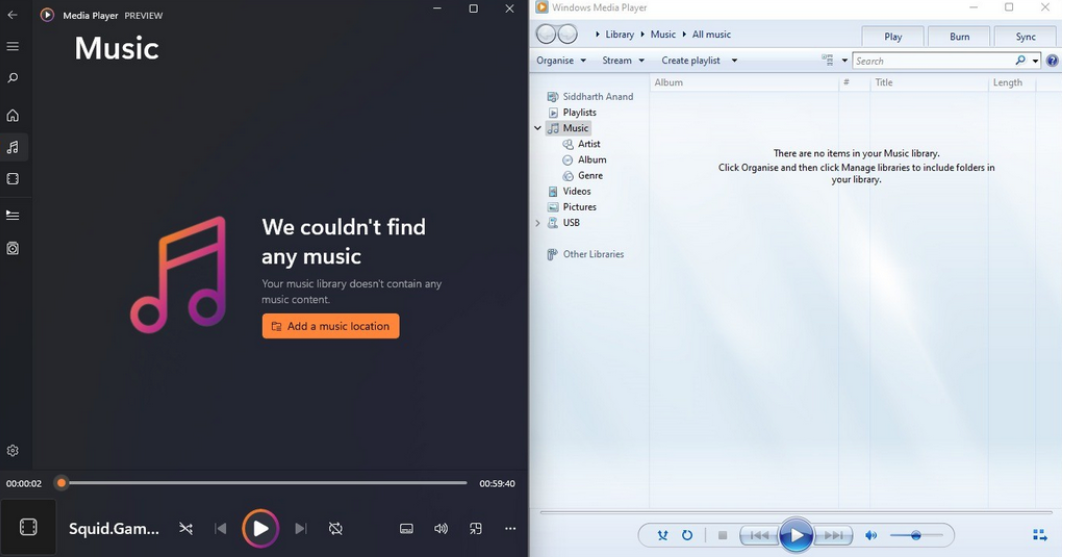Click Squid.Gam... now playing thumbnail
Viewport: 1067px width, 557px height.
click(28, 527)
